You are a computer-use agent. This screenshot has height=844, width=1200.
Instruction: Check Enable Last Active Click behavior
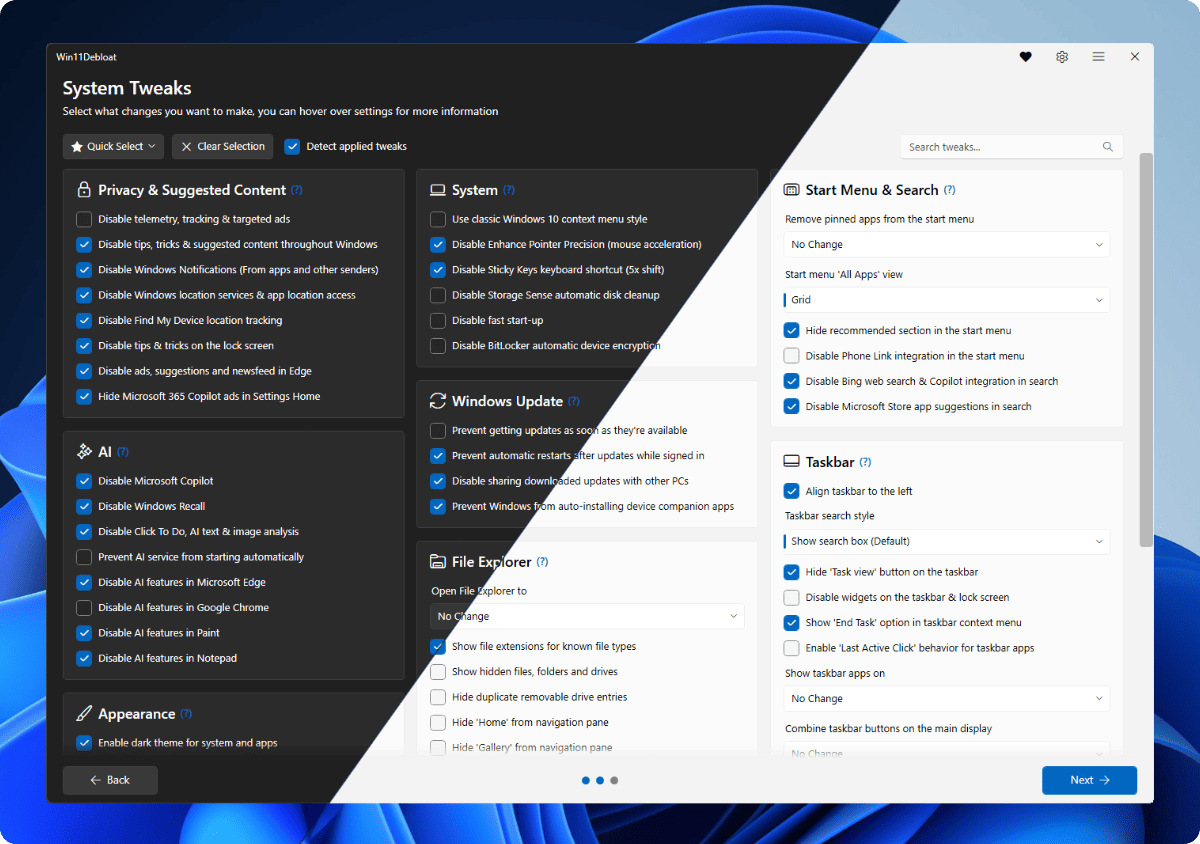tap(791, 648)
